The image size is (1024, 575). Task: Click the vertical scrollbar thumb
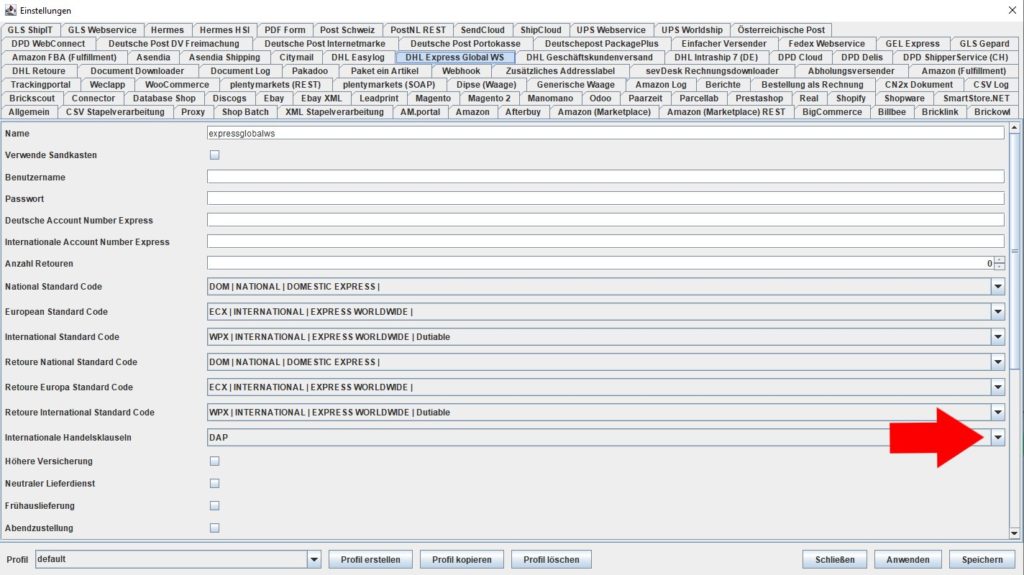click(x=1014, y=252)
